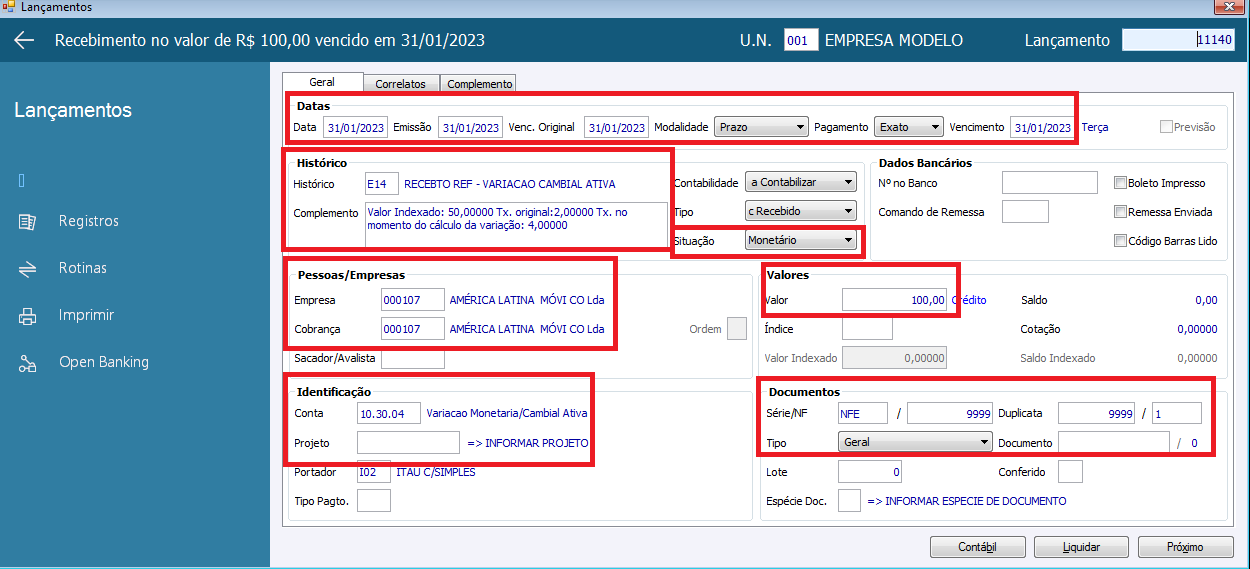Click the Documento field
The width and height of the screenshot is (1250, 569).
[x=1113, y=442]
